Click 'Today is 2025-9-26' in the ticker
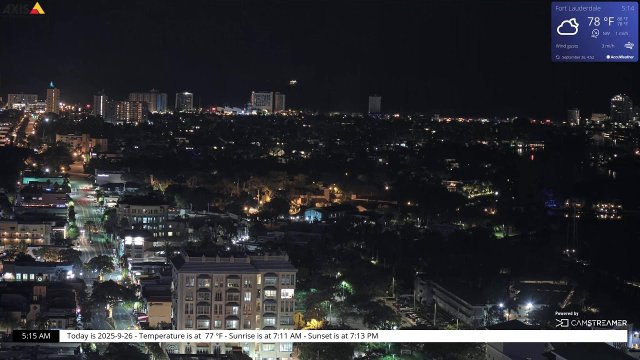Screen dimensions: 640x360 [100, 336]
